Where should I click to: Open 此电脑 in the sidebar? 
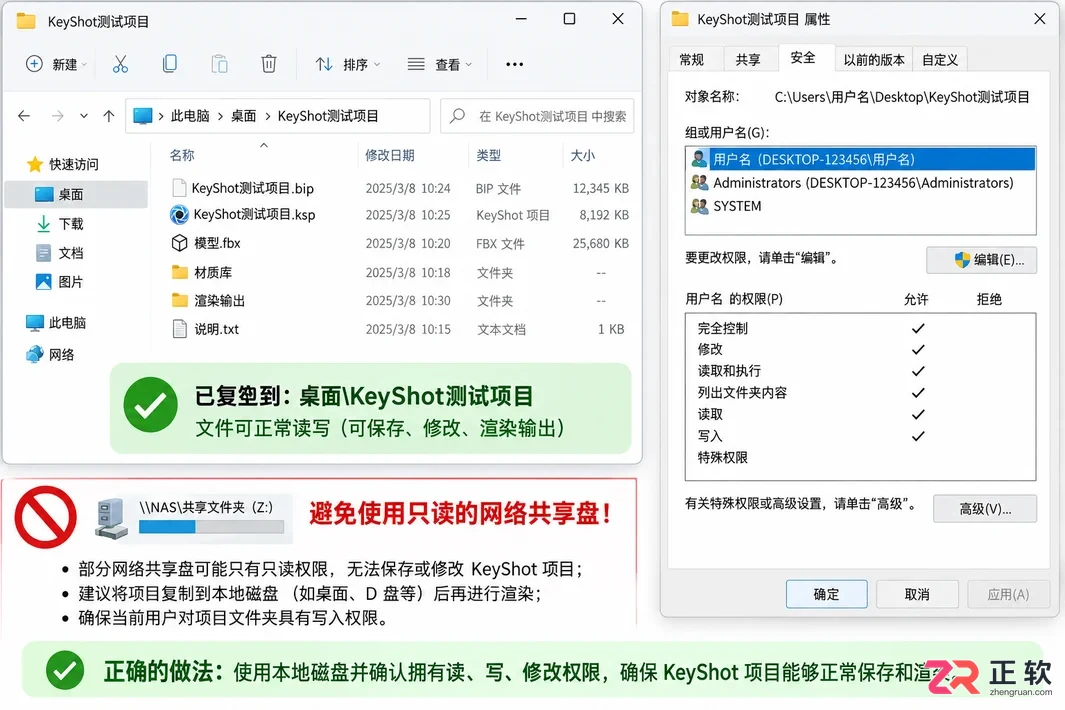click(56, 323)
